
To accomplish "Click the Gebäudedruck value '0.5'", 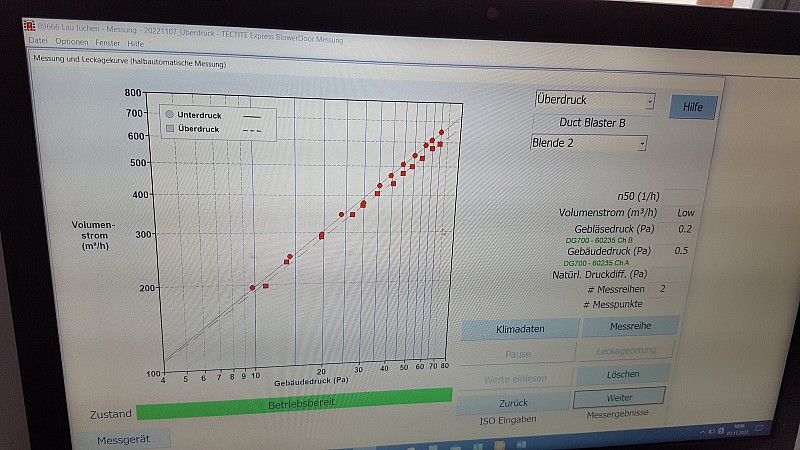I will tap(681, 251).
